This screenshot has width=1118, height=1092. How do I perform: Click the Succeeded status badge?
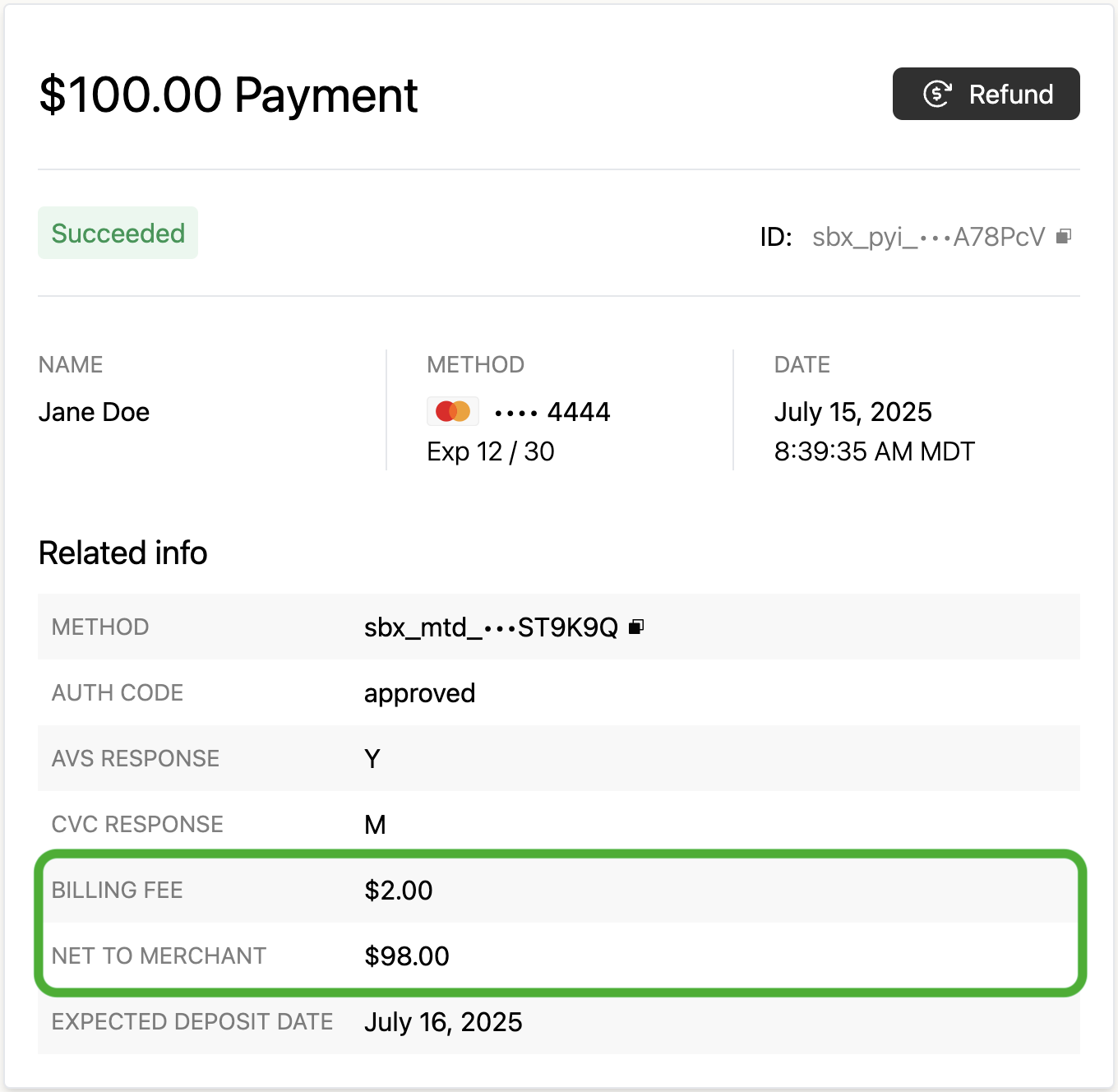(118, 233)
